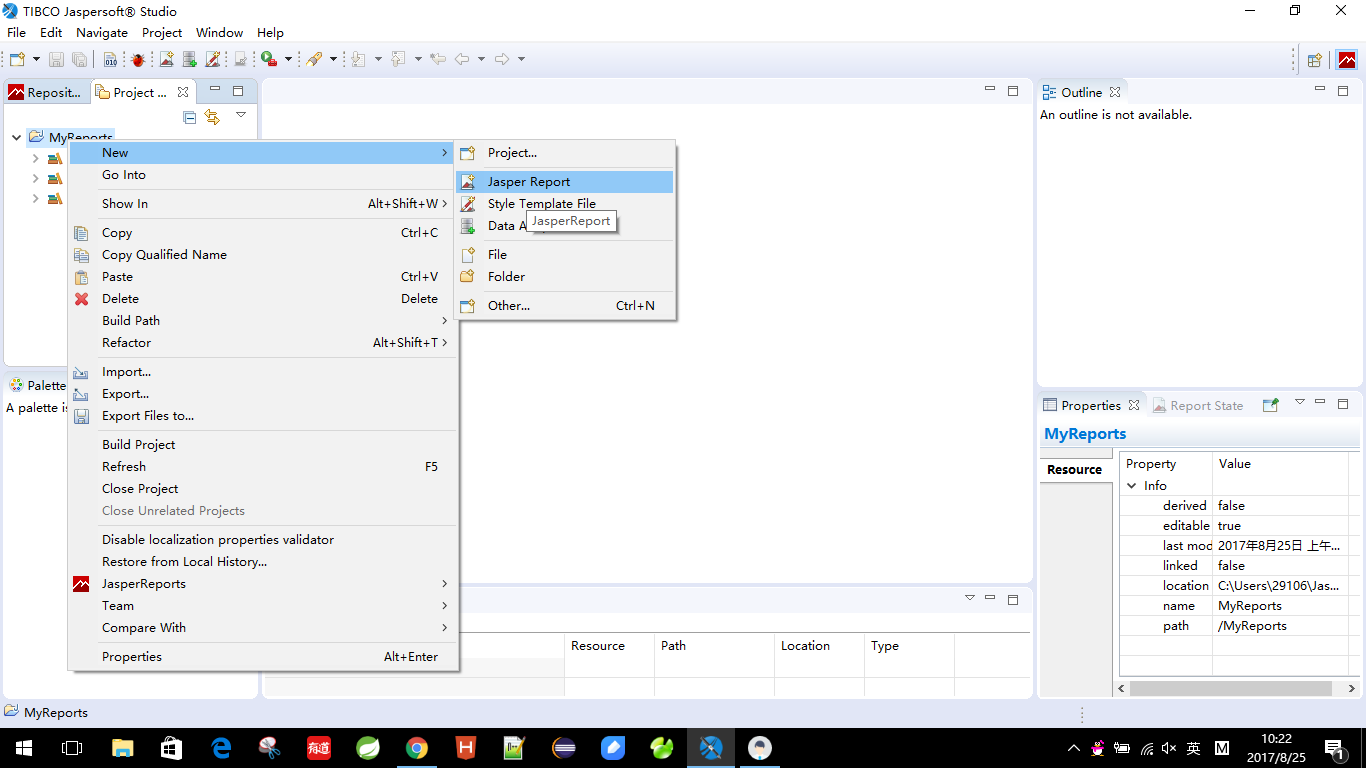Open dropdown beside New wizard icon
Viewport: 1366px width, 768px height.
click(37, 59)
